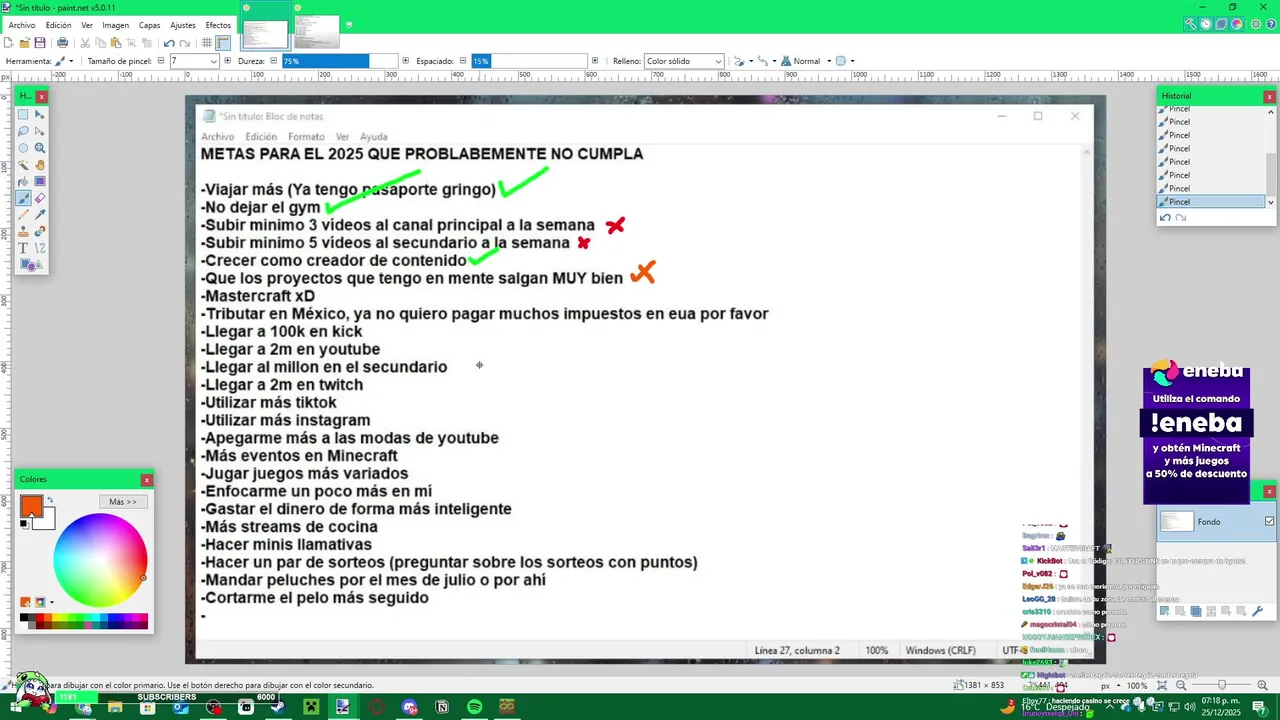
Task: Open the Herramienta tool chooser dropdown
Action: point(65,61)
